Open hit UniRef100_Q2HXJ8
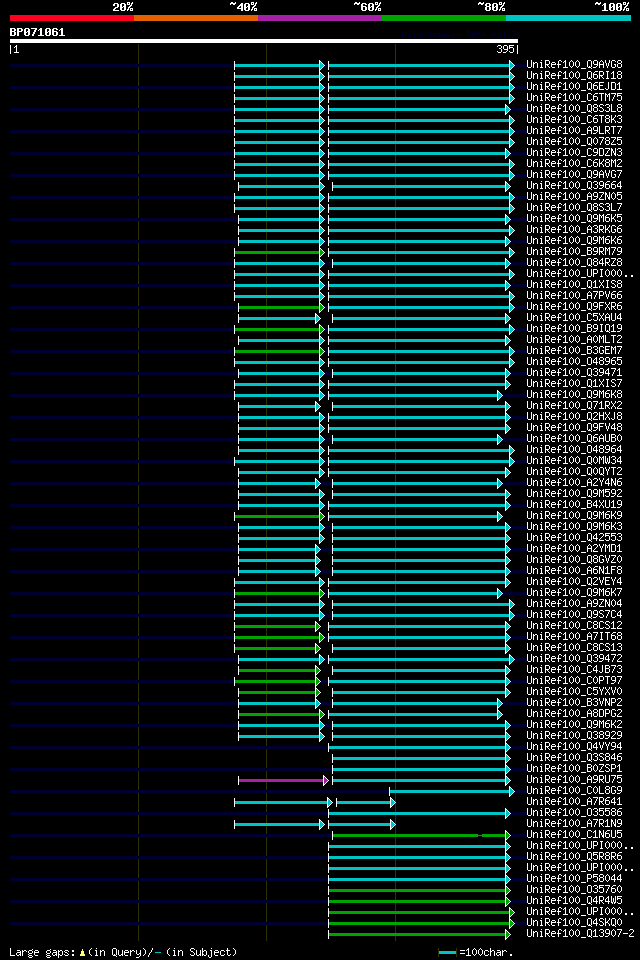Image resolution: width=640 pixels, height=960 pixels. [574, 417]
